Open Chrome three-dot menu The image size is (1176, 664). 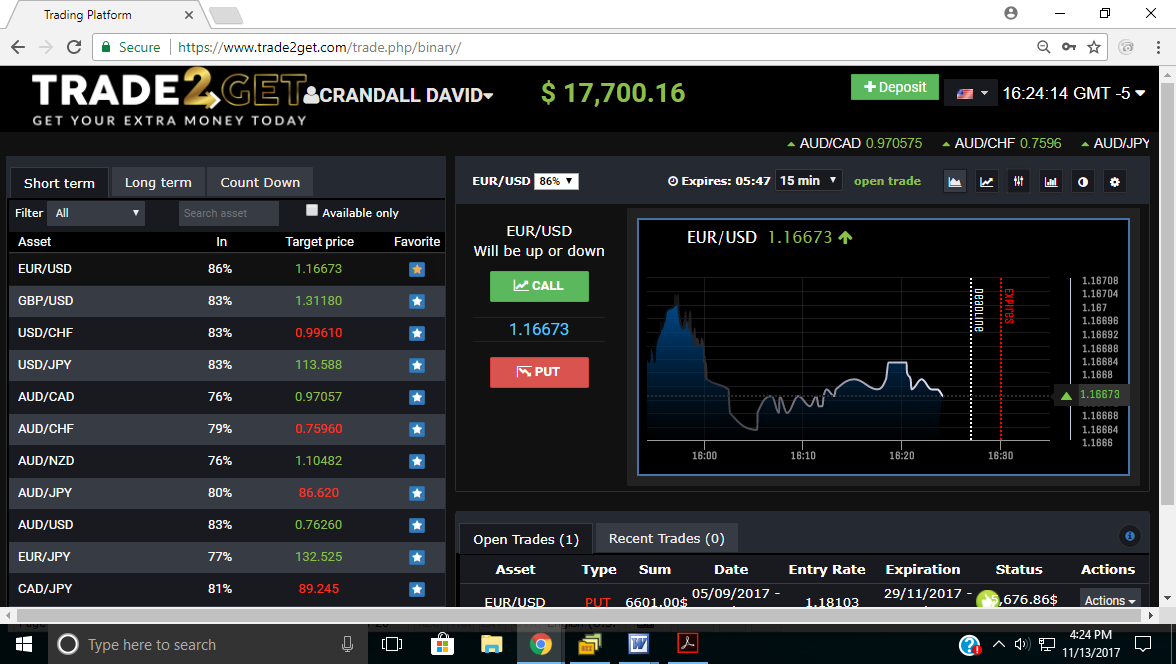[x=1158, y=47]
